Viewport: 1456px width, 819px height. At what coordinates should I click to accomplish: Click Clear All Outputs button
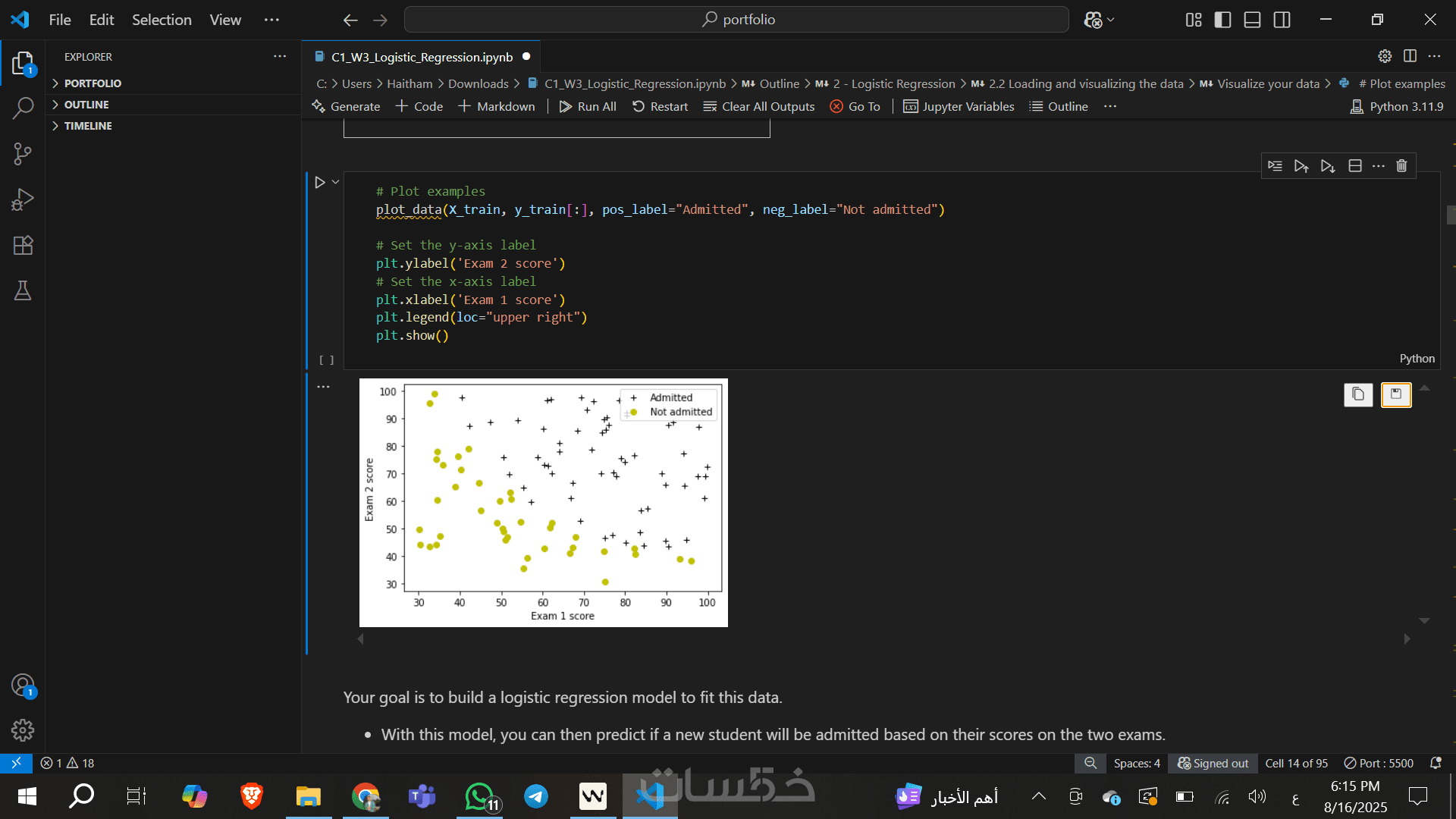tap(759, 106)
